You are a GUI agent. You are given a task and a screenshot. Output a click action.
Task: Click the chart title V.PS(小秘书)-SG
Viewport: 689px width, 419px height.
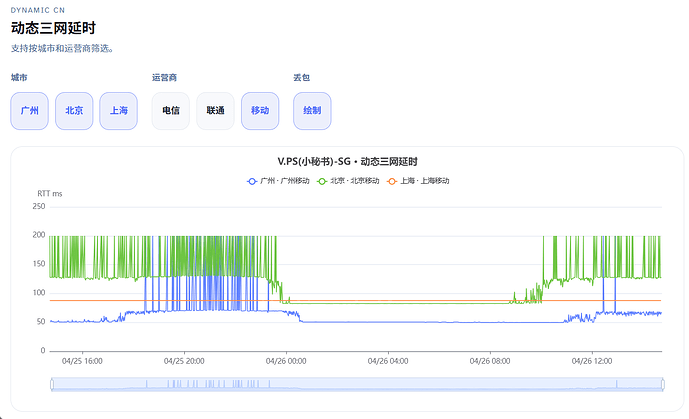tap(347, 162)
